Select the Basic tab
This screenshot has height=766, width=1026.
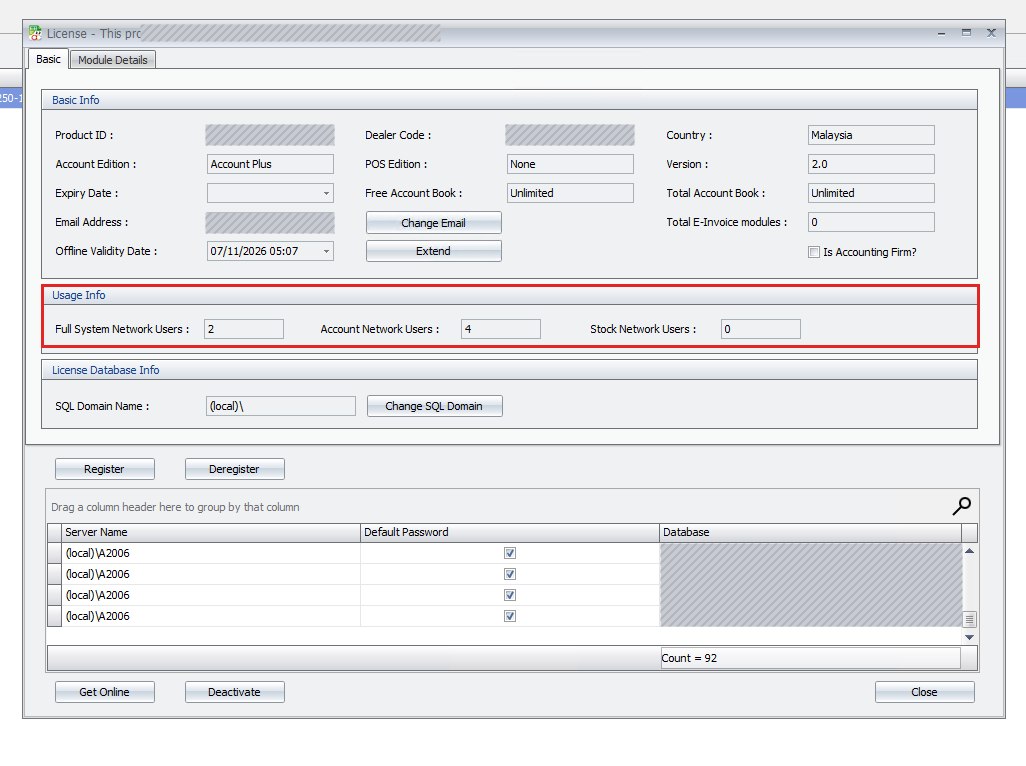pyautogui.click(x=48, y=59)
